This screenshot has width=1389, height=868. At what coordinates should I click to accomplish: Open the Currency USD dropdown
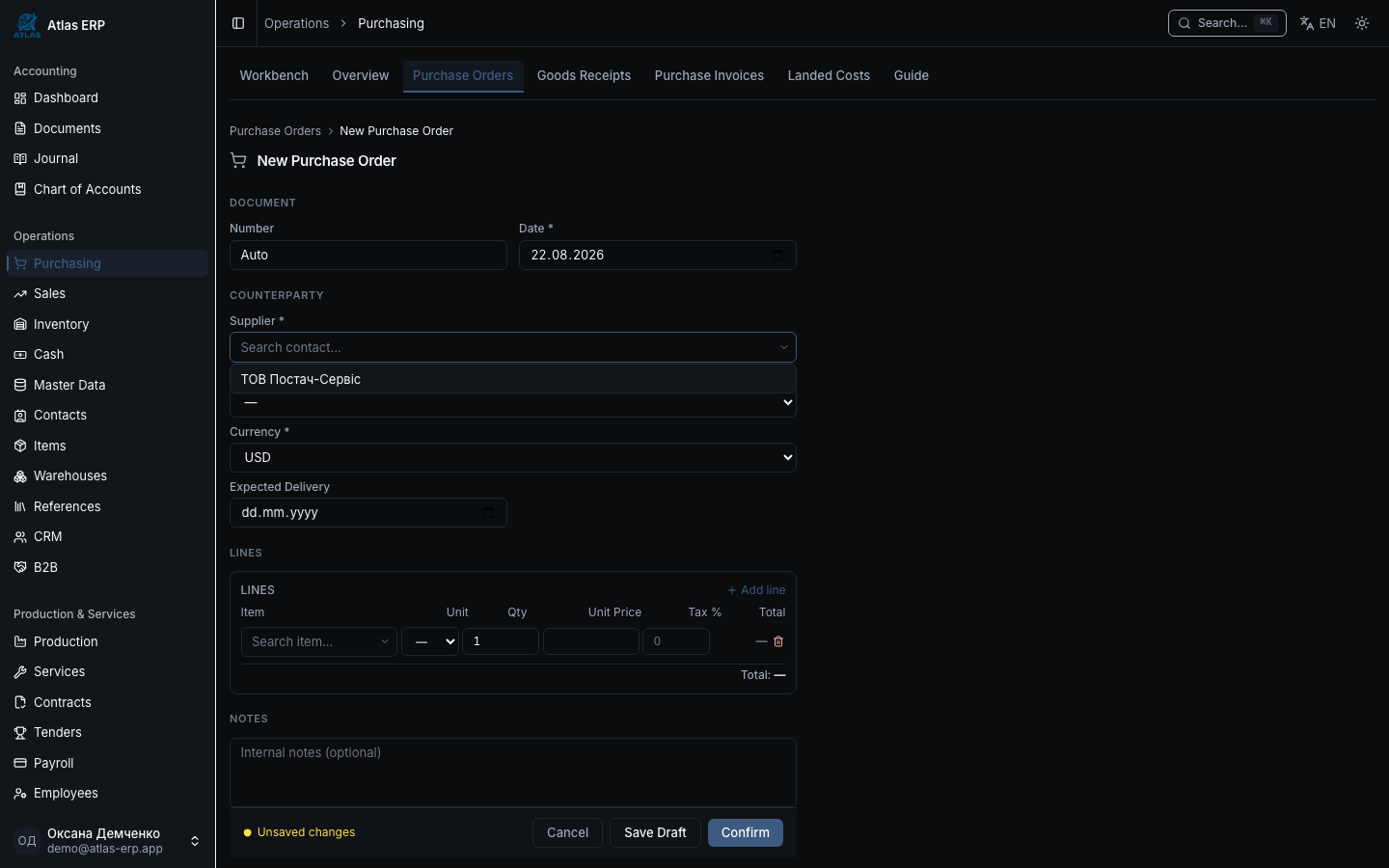(513, 457)
